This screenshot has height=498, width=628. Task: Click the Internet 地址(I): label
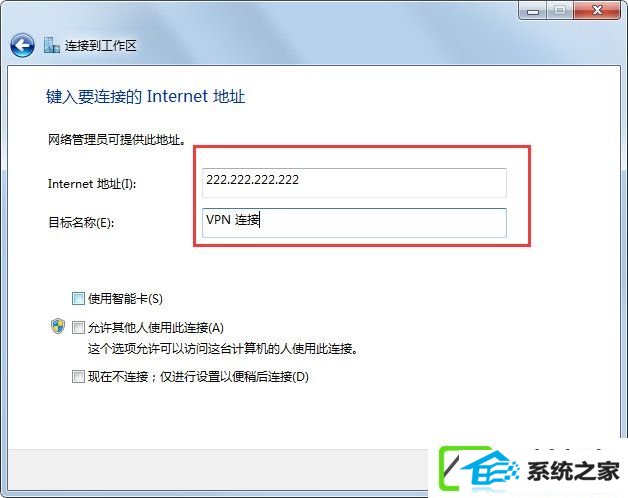(x=92, y=184)
